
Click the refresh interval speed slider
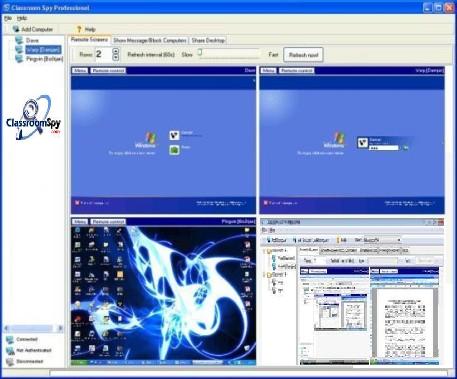229,53
